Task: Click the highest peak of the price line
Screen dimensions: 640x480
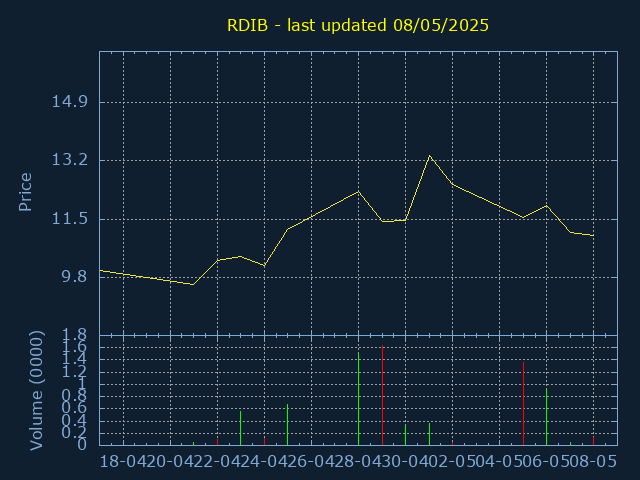Action: 429,156
